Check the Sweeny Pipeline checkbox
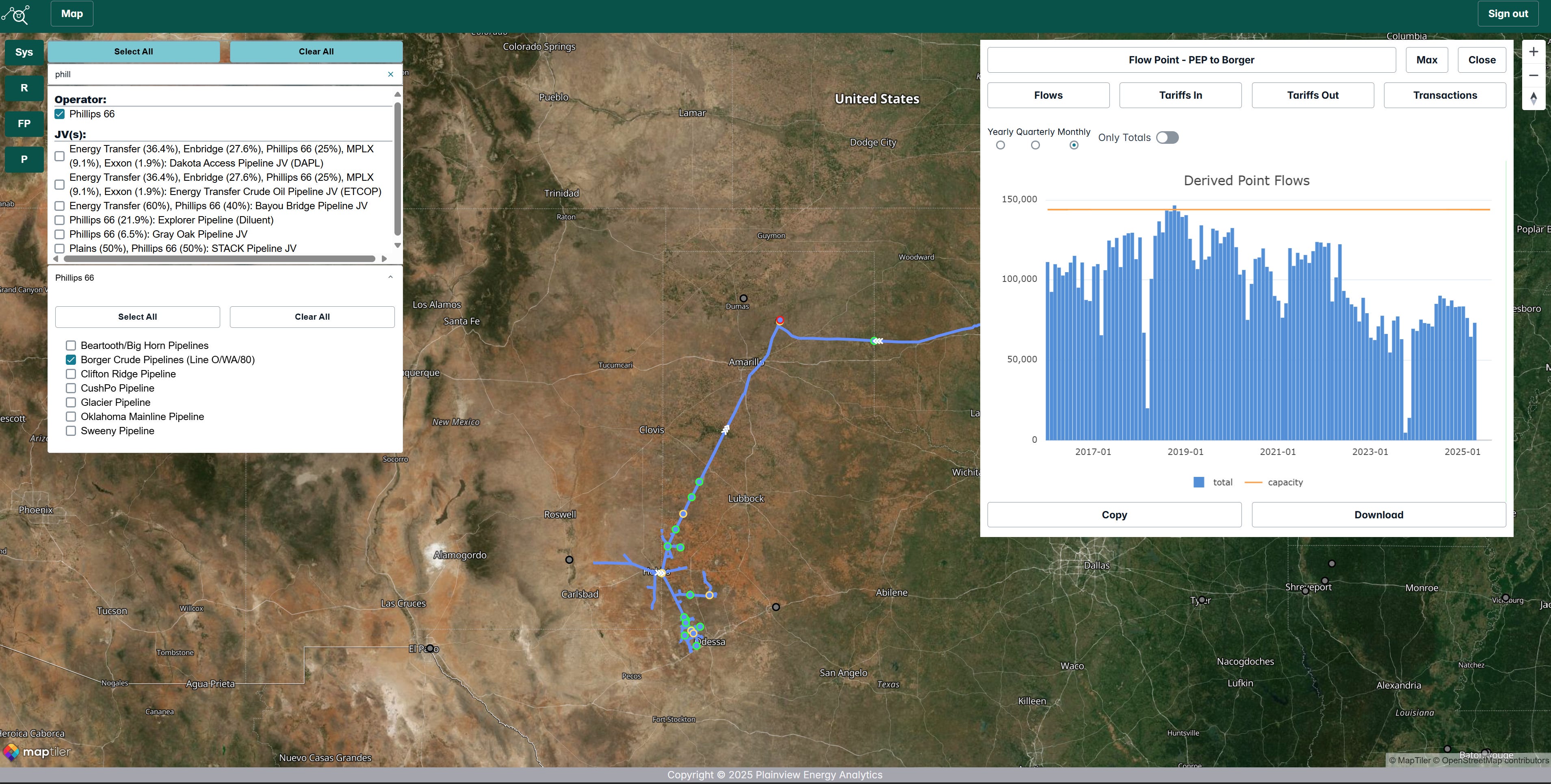The height and width of the screenshot is (784, 1551). tap(71, 431)
